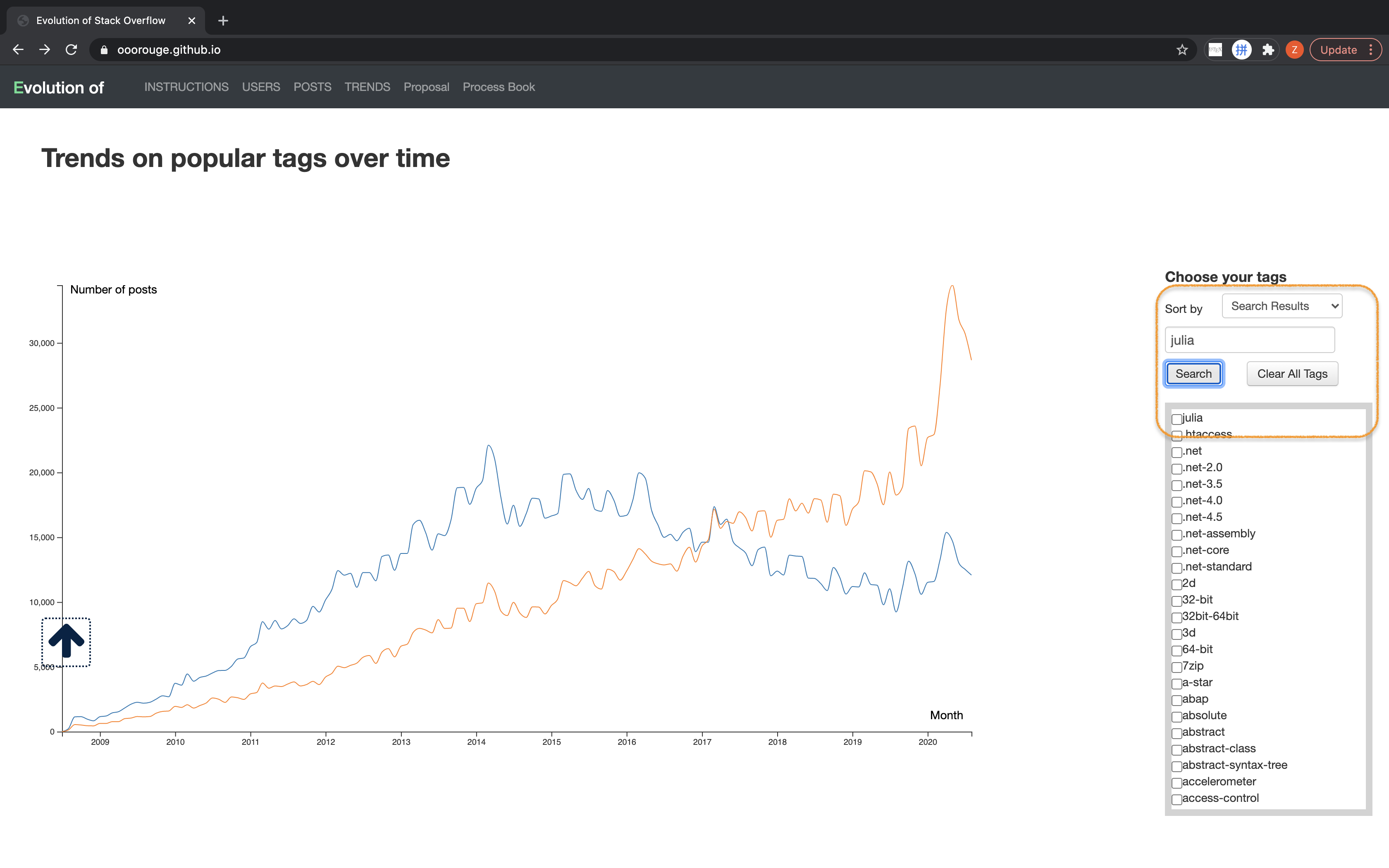Open the Extensions puzzle icon
The height and width of the screenshot is (868, 1389).
pos(1268,50)
